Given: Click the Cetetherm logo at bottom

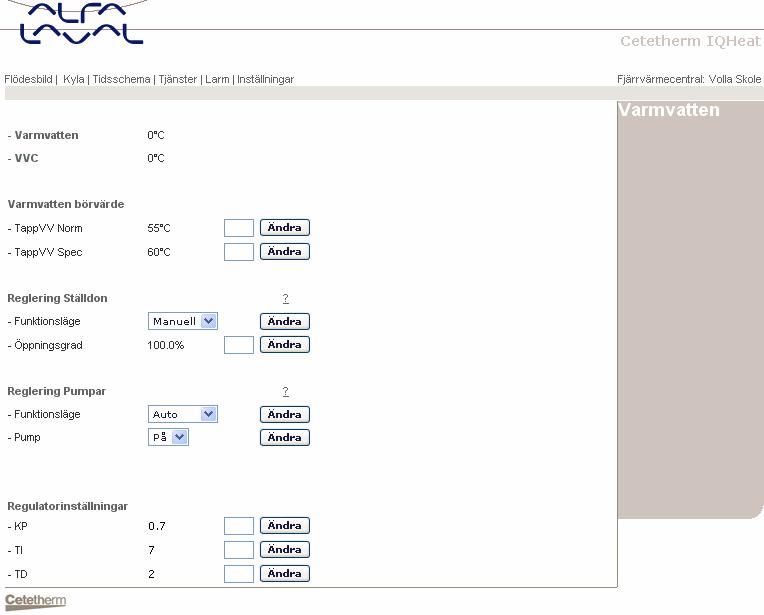Looking at the screenshot, I should coord(35,601).
